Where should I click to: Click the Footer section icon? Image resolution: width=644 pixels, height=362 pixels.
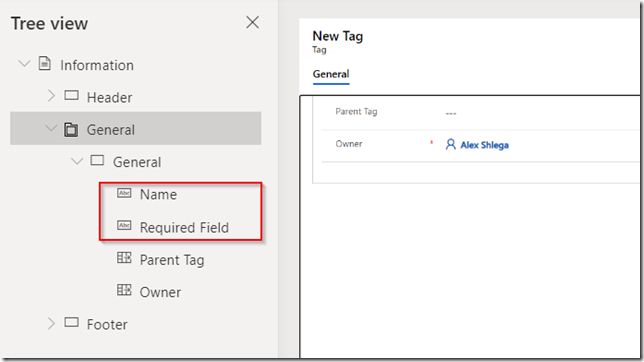(71, 322)
